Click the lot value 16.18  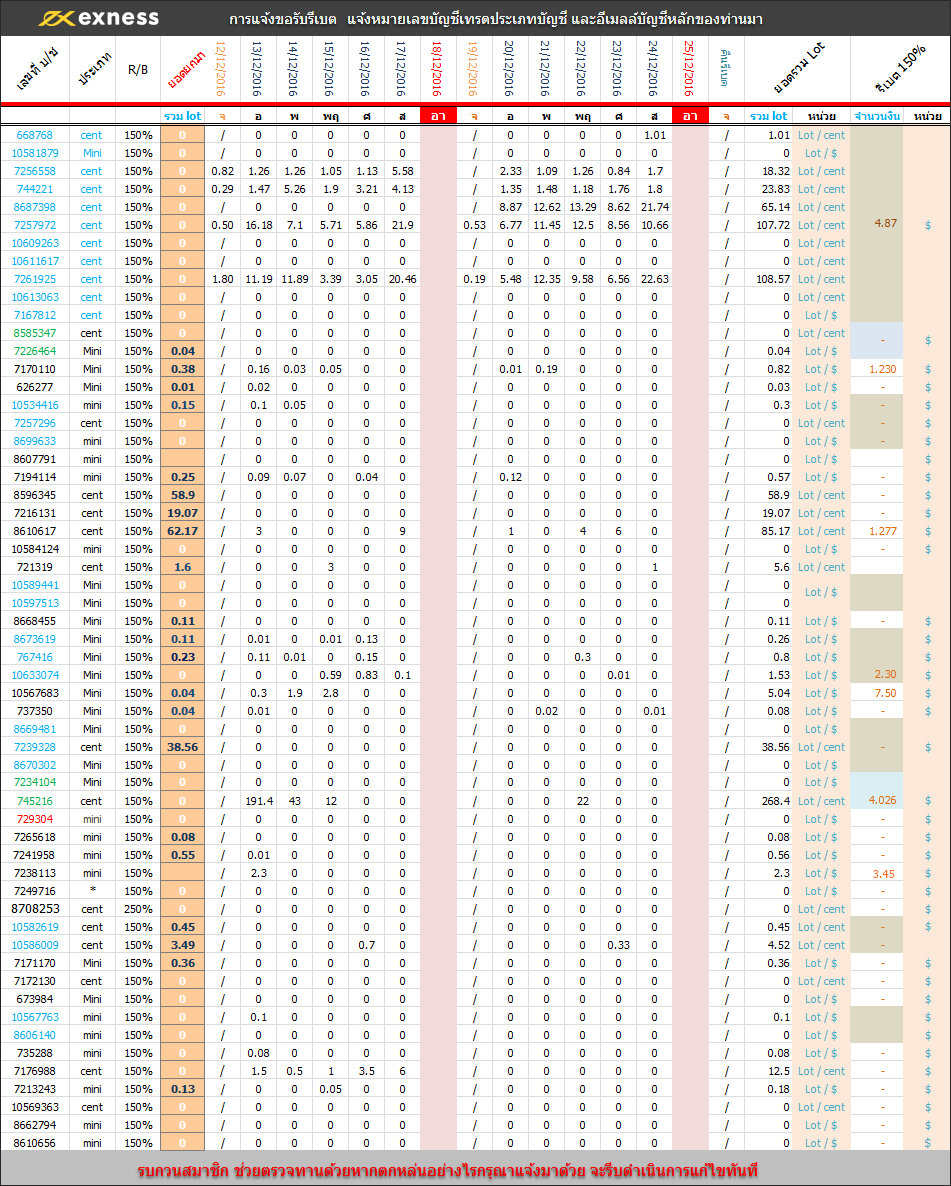[x=259, y=225]
